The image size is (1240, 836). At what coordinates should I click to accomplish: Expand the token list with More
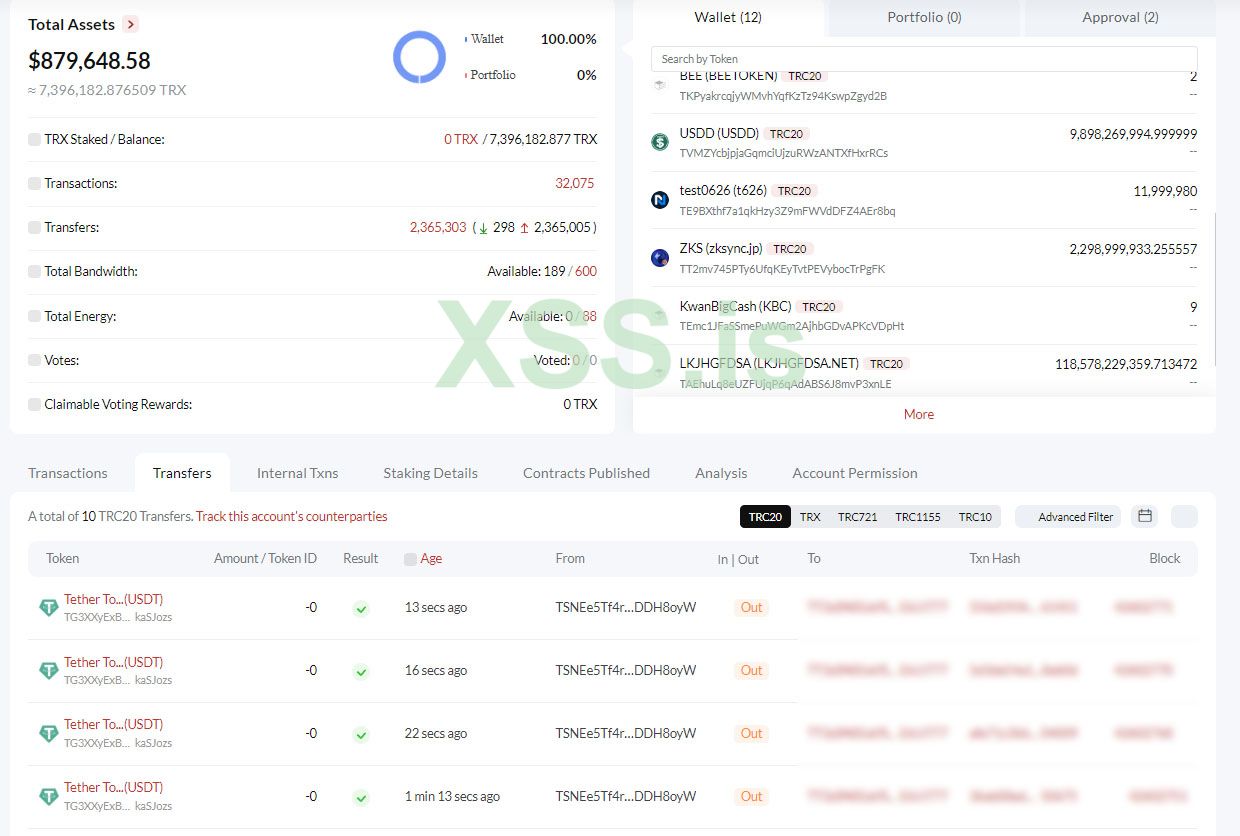pyautogui.click(x=919, y=414)
